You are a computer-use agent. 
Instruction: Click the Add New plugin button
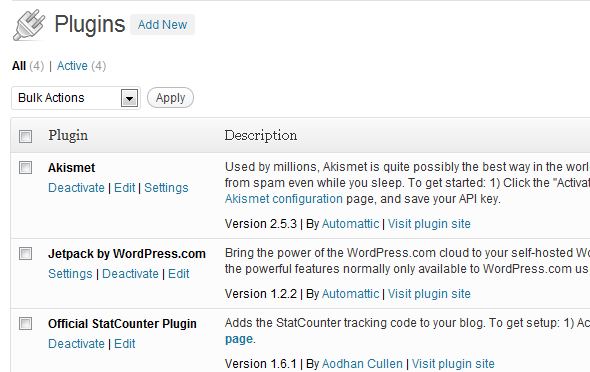(163, 25)
